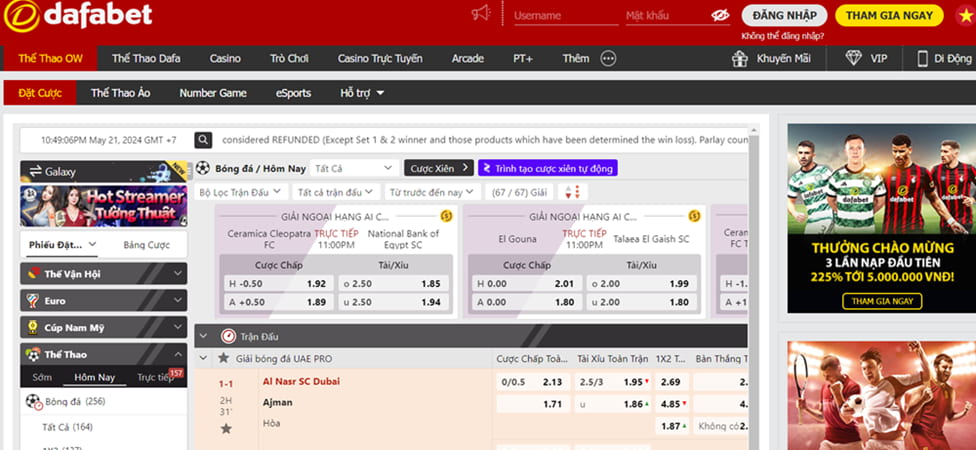The height and width of the screenshot is (450, 976).
Task: Open the Bộ Lọc Trận Đấu filter dropdown
Action: click(x=239, y=192)
